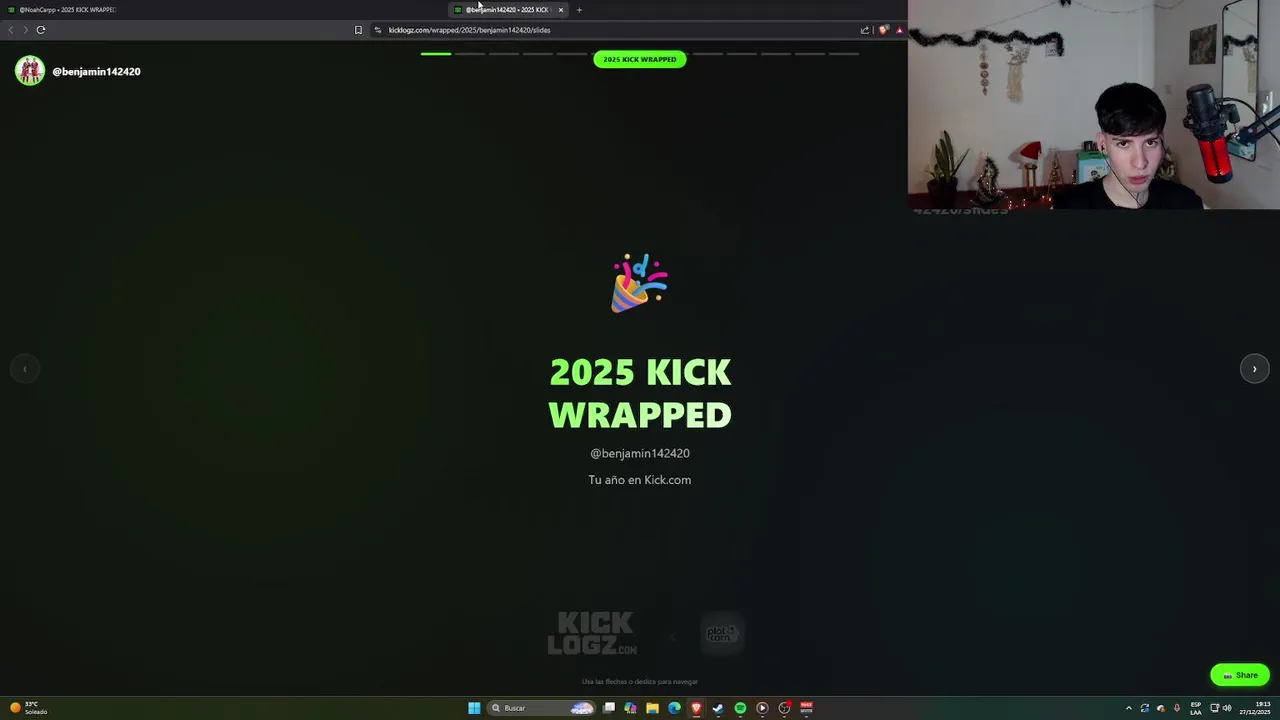Open the volume speaker tray icon
This screenshot has height=720, width=1280.
tap(1227, 708)
